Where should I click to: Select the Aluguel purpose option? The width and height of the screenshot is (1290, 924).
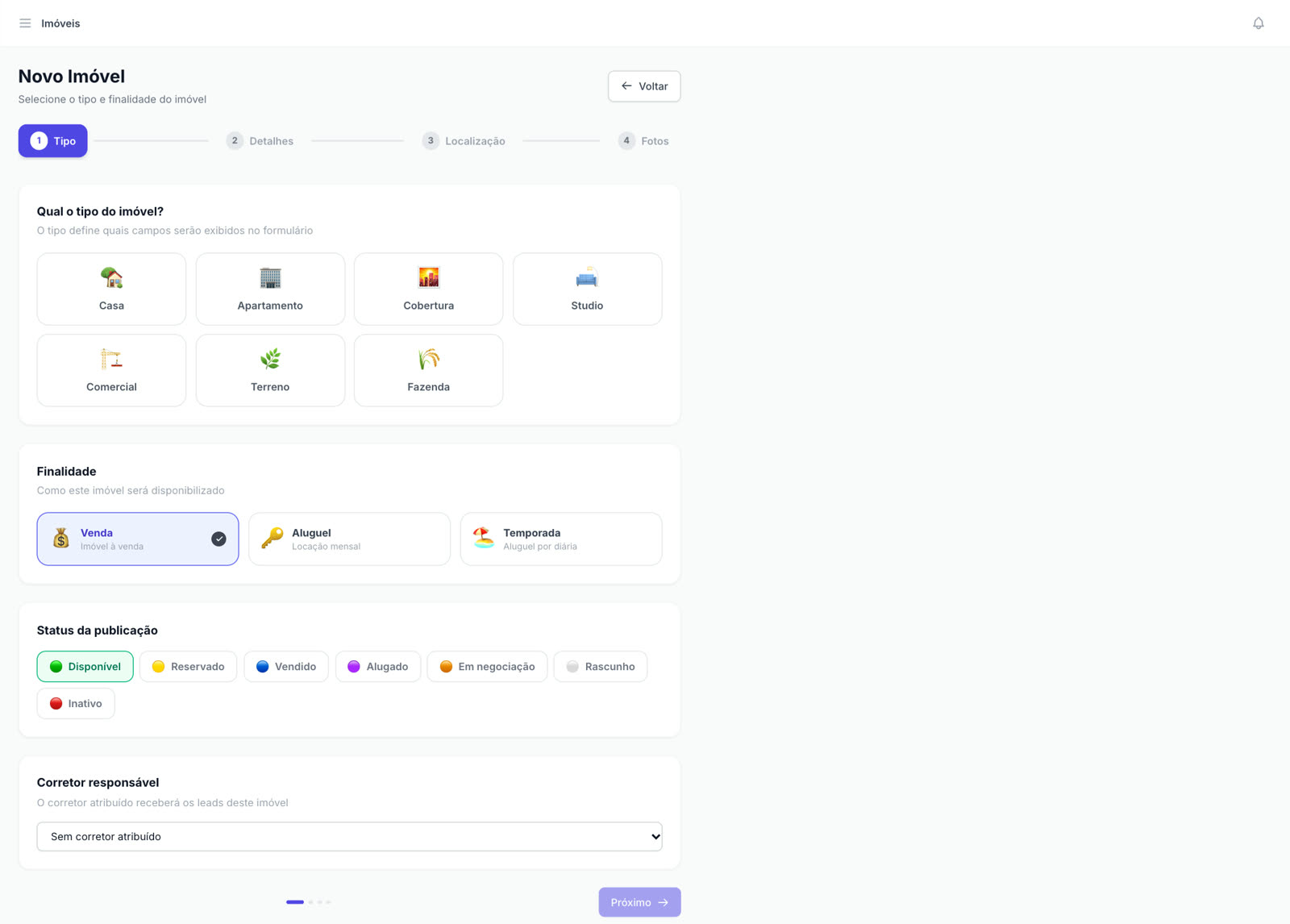coord(349,539)
